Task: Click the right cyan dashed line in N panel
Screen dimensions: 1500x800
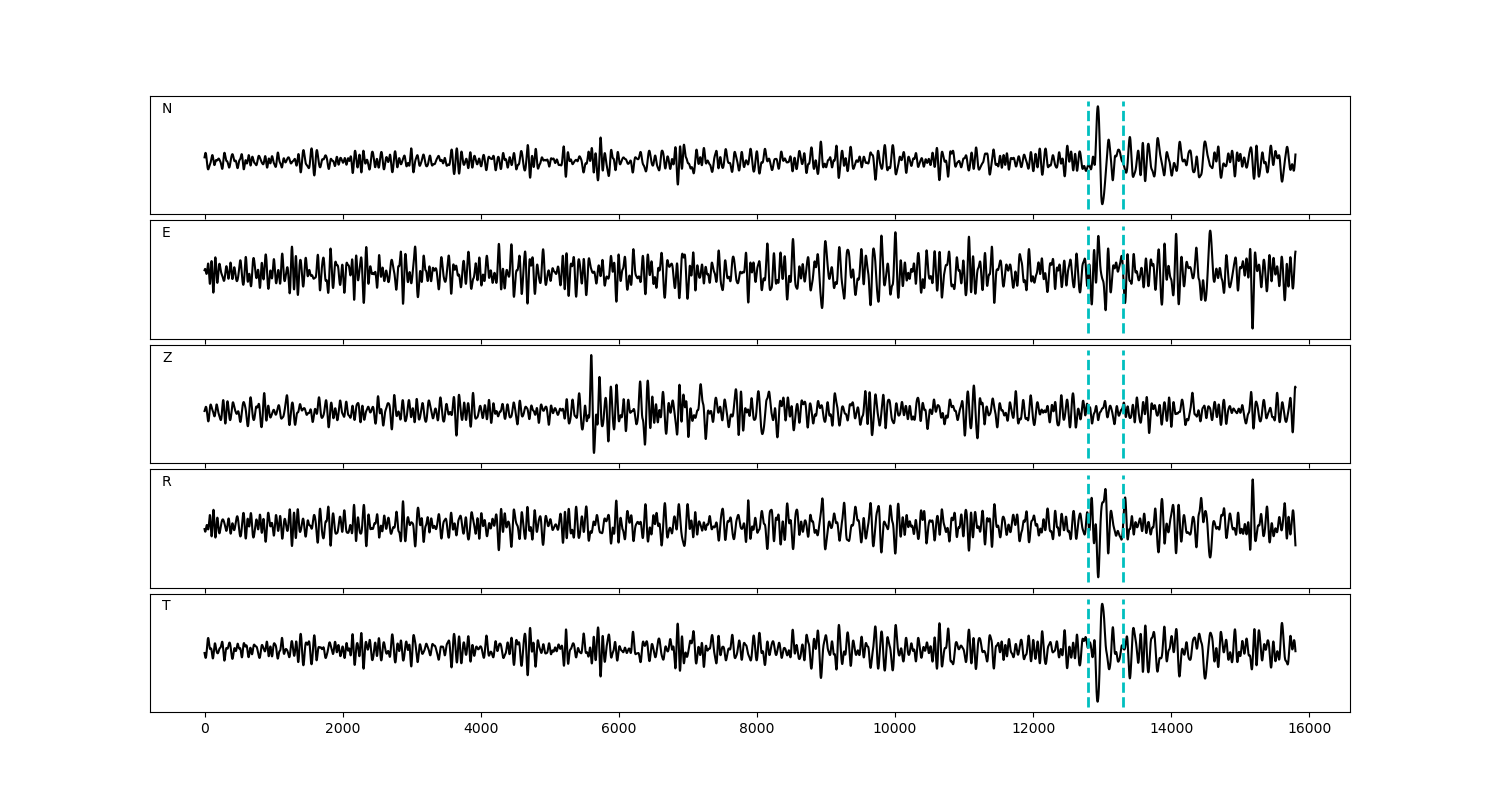Action: click(x=1123, y=130)
